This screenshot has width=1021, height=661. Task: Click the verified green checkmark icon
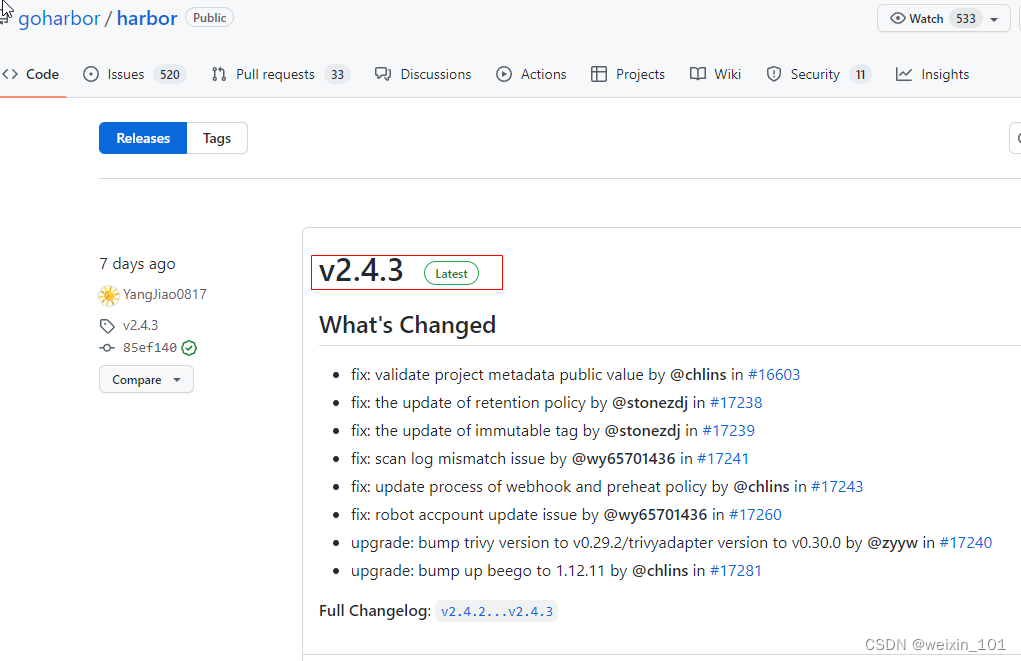[189, 348]
